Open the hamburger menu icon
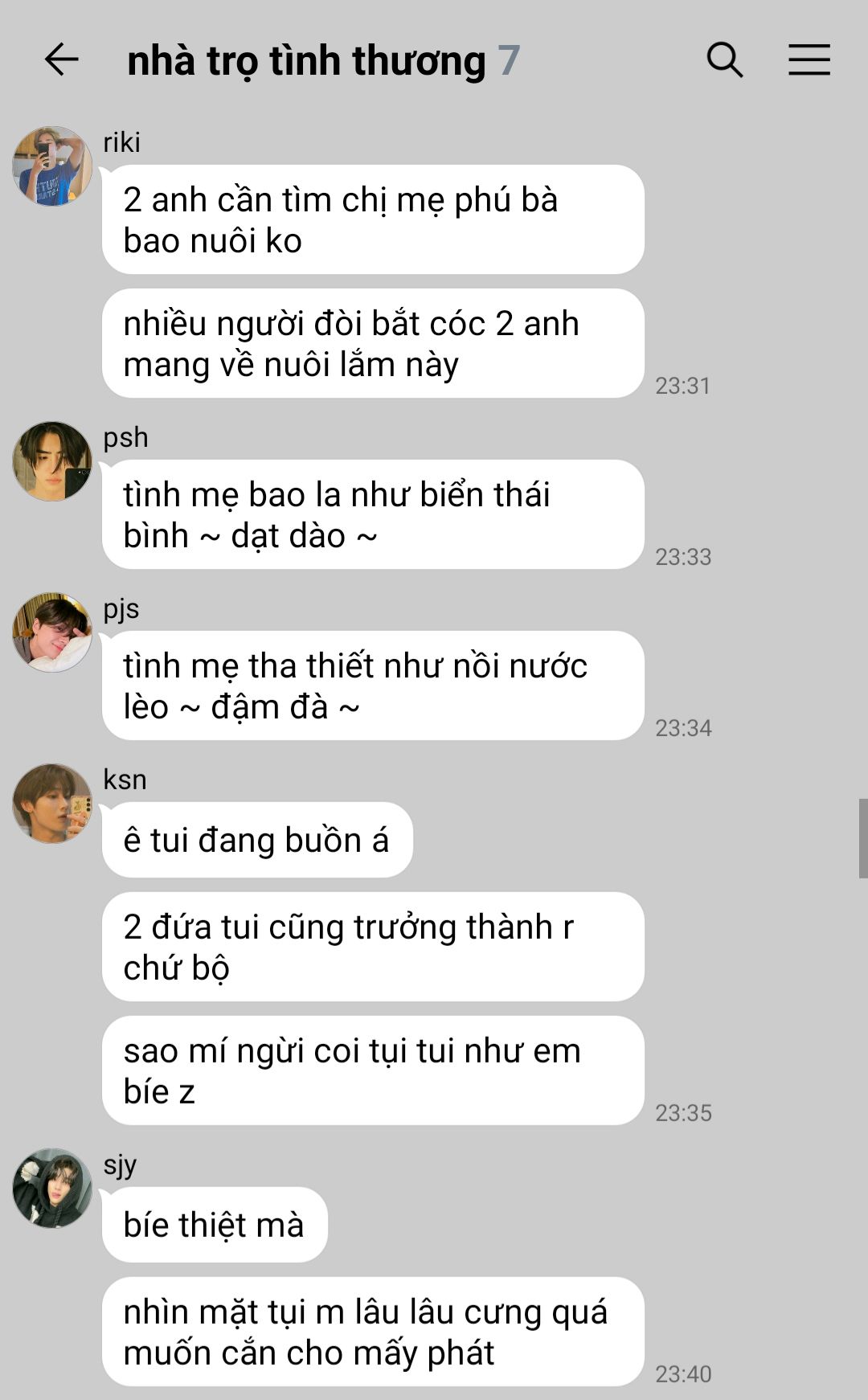 (x=809, y=60)
